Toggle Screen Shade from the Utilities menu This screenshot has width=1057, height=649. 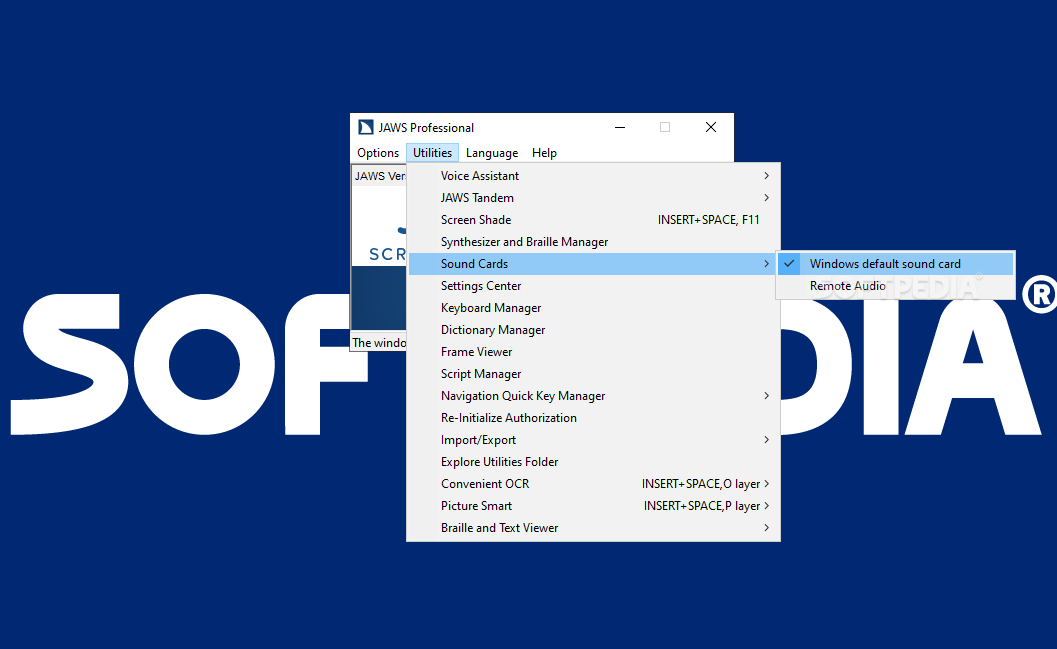click(x=594, y=220)
